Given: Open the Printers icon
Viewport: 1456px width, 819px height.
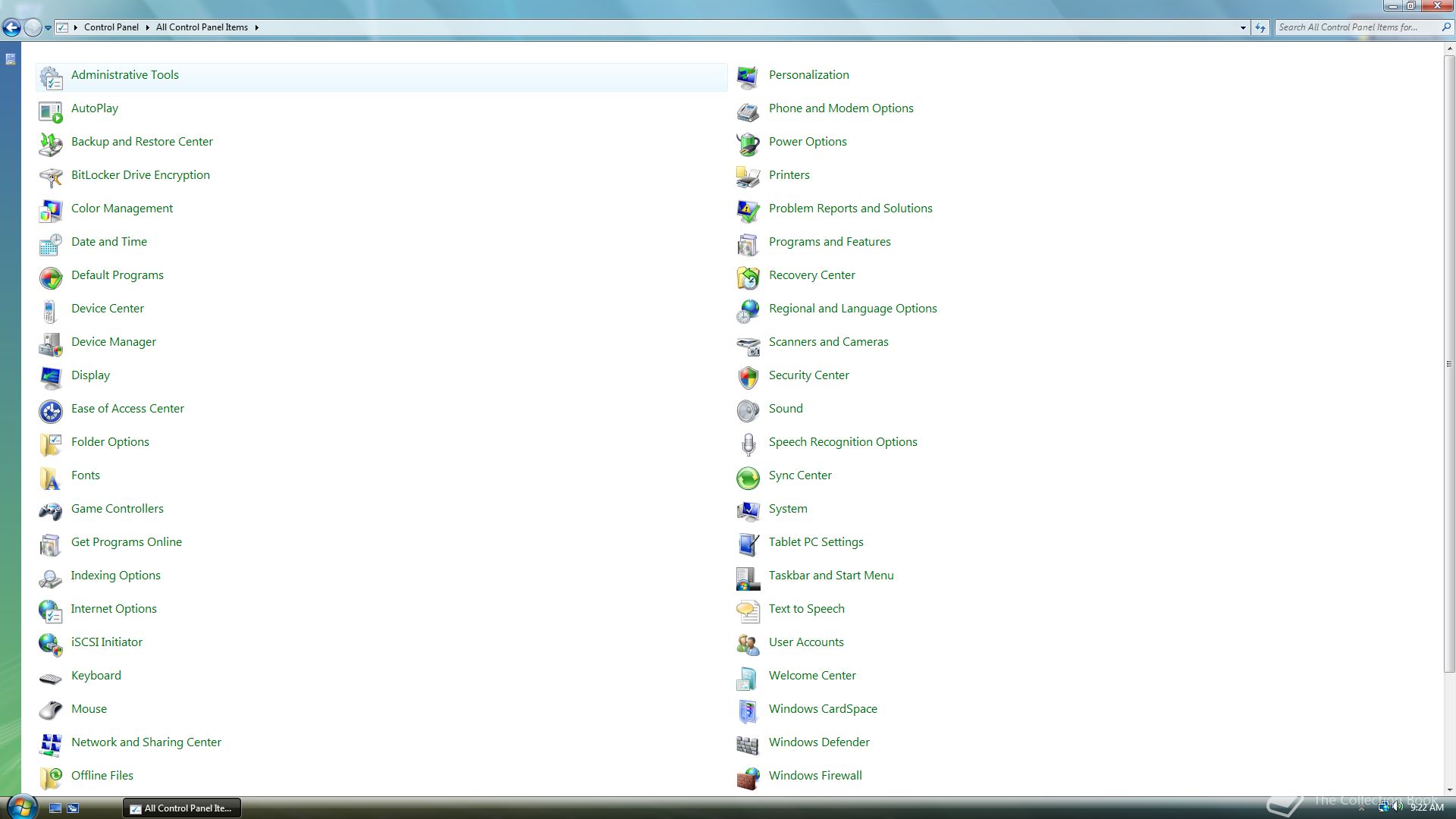Looking at the screenshot, I should coord(748,177).
